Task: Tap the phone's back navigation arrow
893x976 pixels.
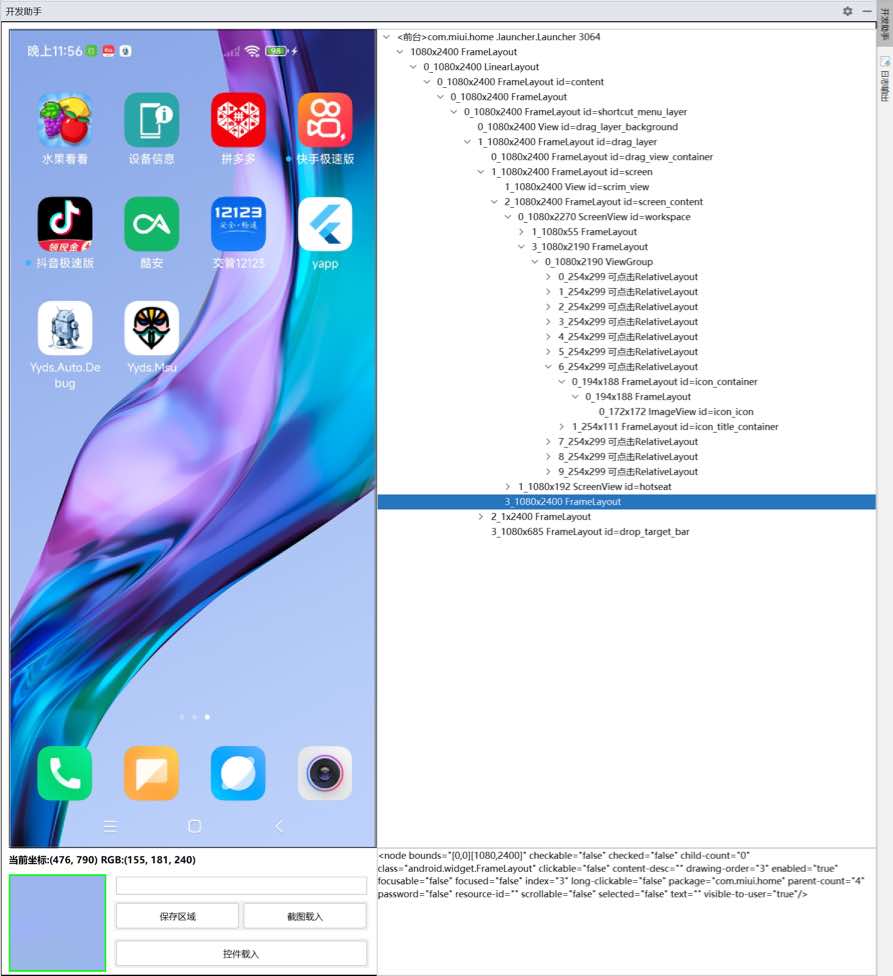Action: 279,826
